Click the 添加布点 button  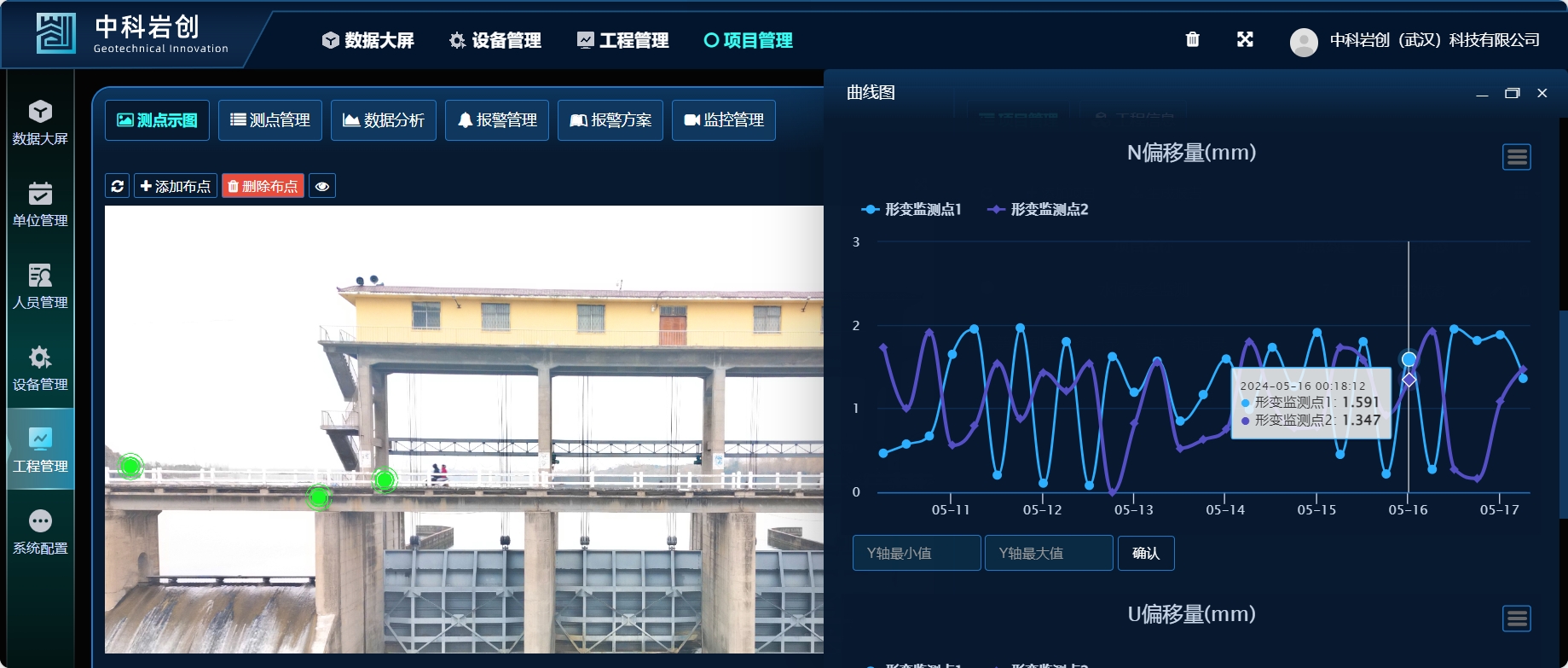(176, 186)
